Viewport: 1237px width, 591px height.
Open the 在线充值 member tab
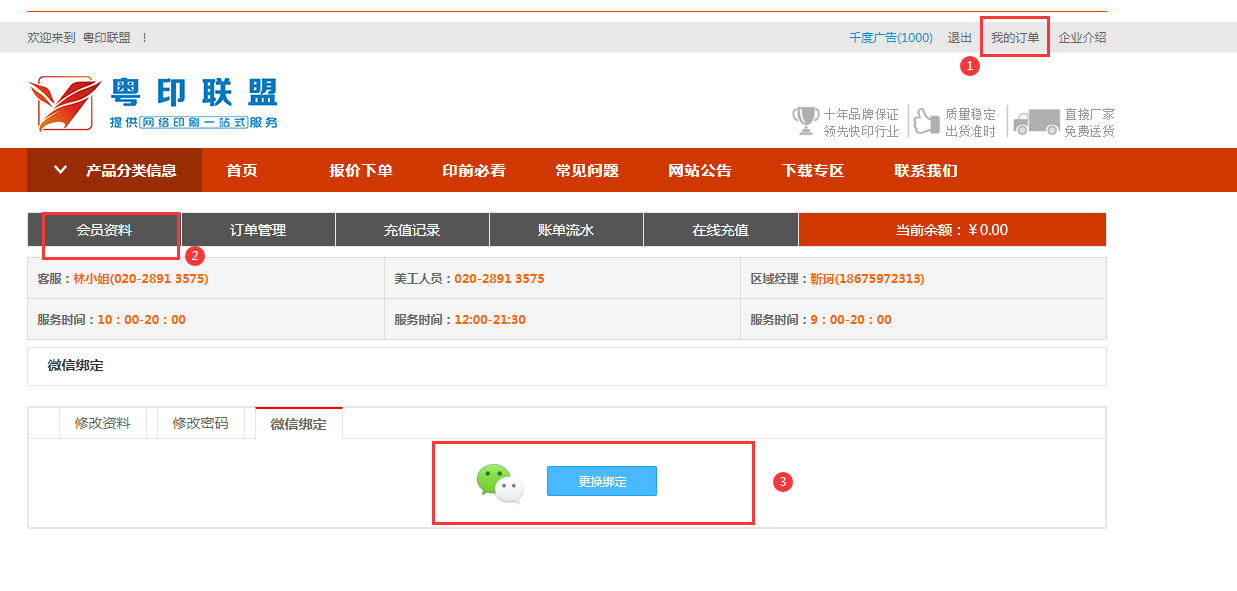pos(720,230)
